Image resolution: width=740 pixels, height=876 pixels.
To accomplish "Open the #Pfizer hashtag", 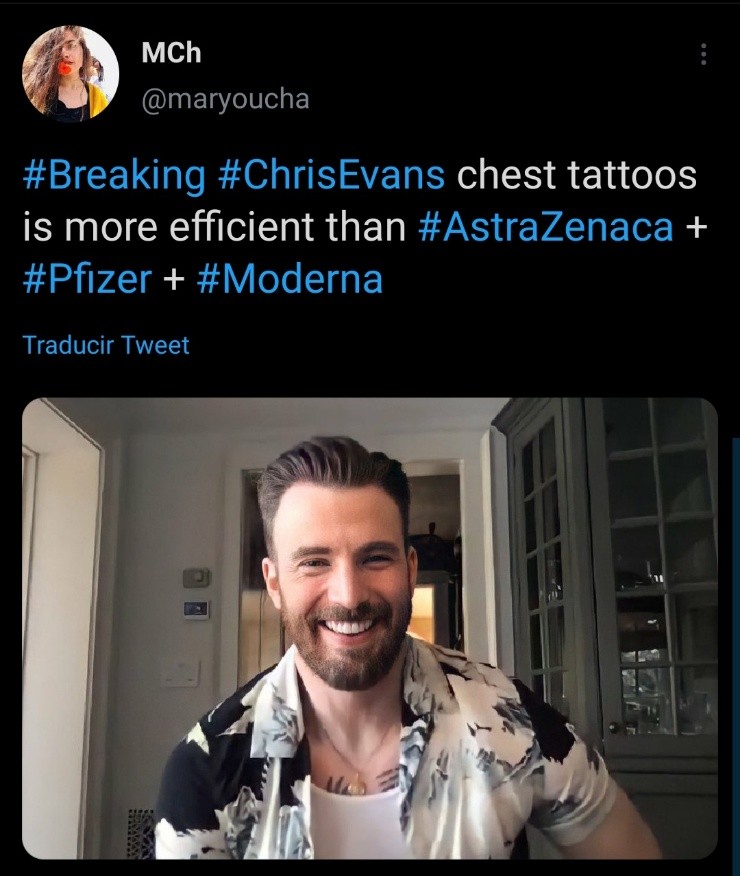I will 88,279.
